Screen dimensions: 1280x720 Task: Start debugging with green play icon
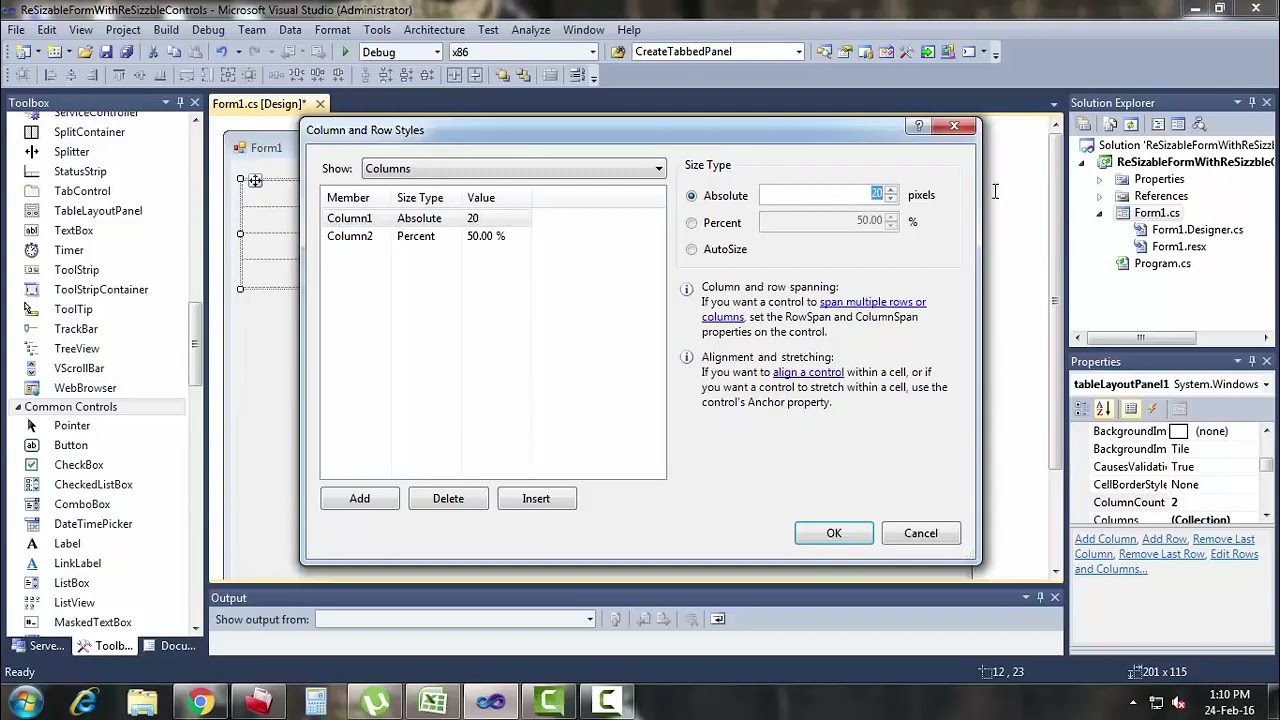345,52
